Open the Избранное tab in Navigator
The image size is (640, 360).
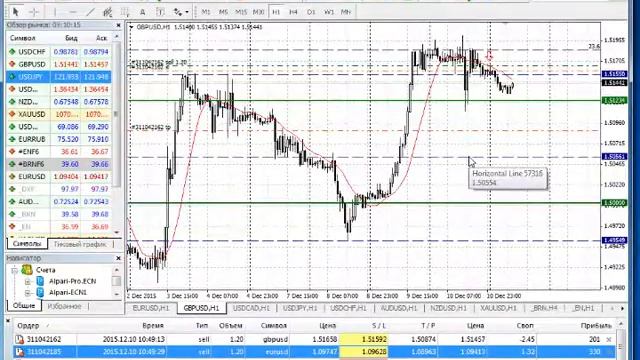point(64,306)
